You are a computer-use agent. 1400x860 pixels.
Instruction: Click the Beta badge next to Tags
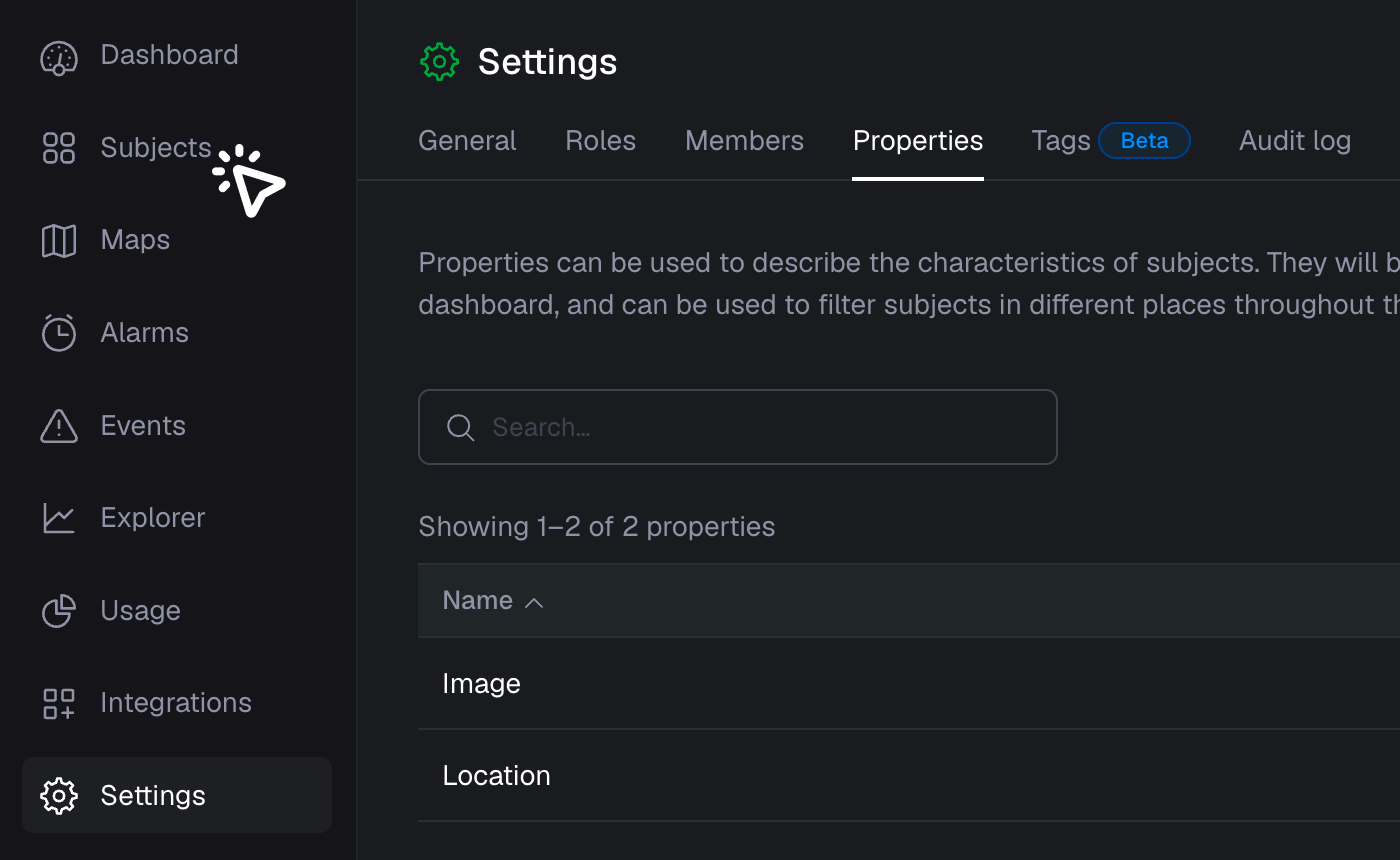click(x=1144, y=141)
